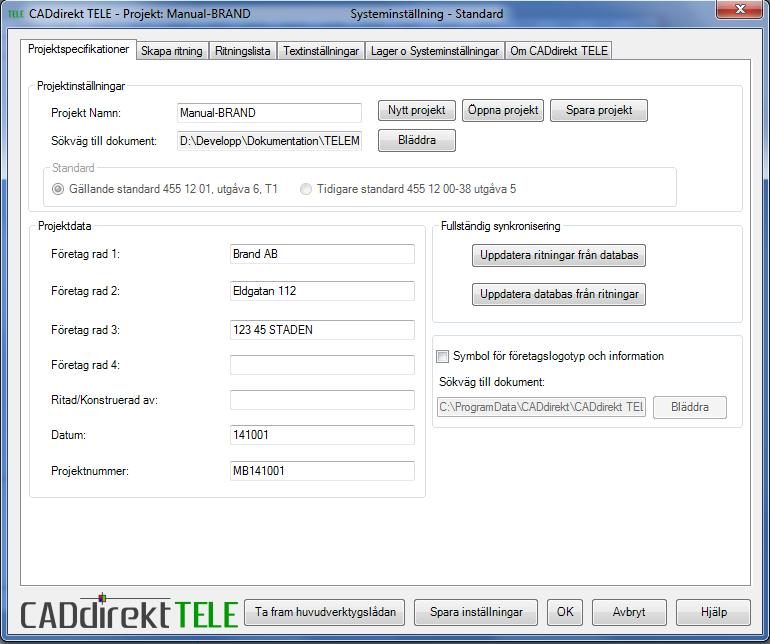The height and width of the screenshot is (644, 770).
Task: Click Uppdatera ritningar från databas
Action: pyautogui.click(x=559, y=255)
